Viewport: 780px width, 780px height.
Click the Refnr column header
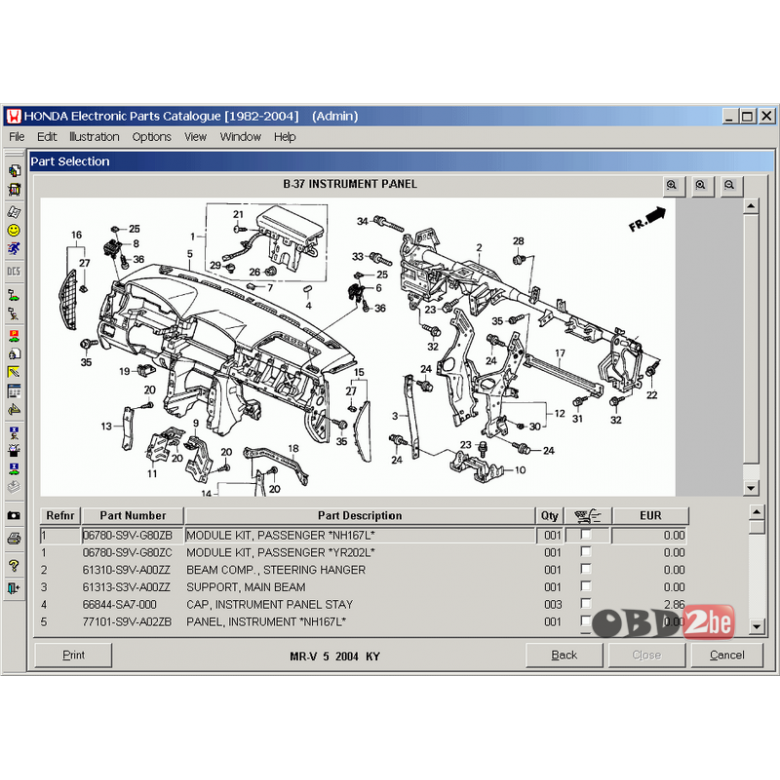click(60, 516)
